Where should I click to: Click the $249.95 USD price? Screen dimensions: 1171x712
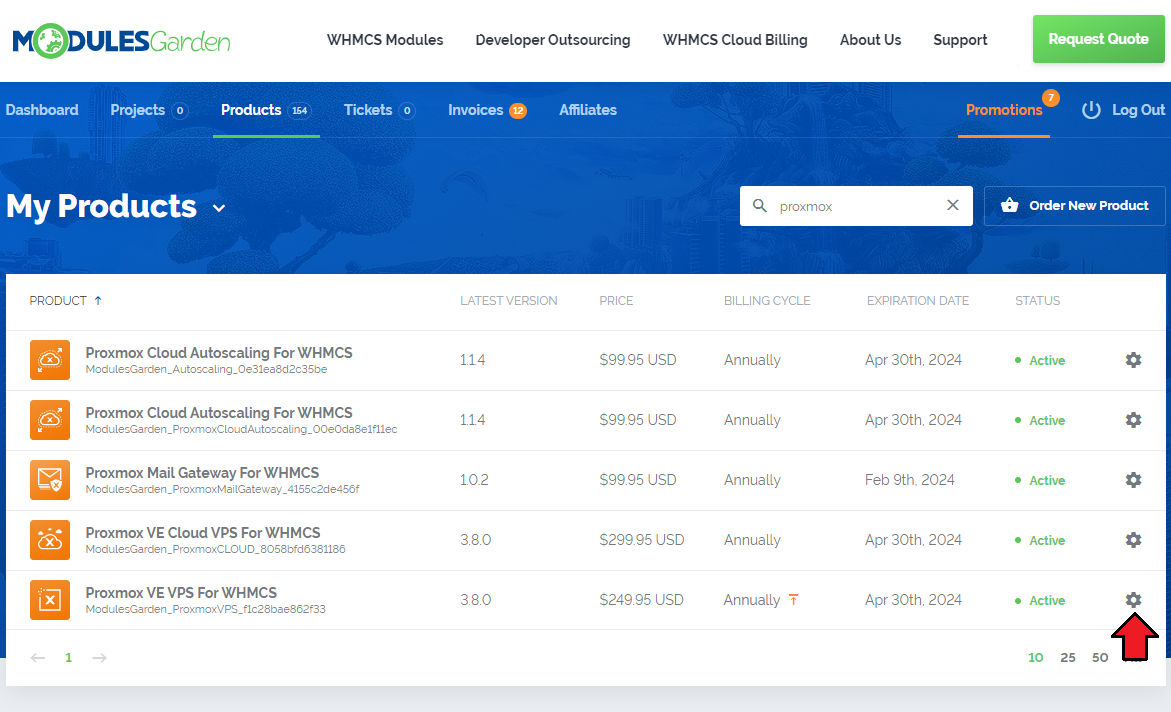[642, 599]
